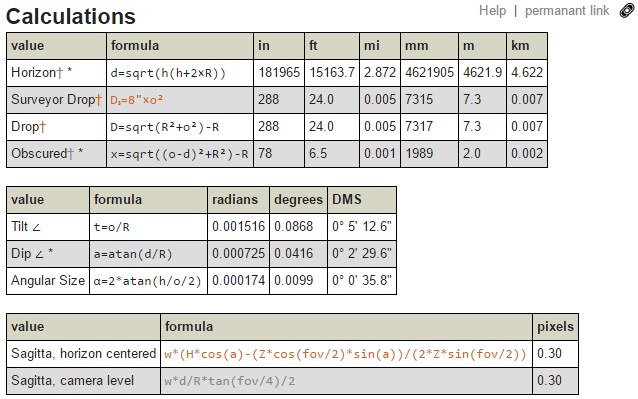This screenshot has height=399, width=638.
Task: Select the Tilt formula t=o/R
Action: click(111, 227)
